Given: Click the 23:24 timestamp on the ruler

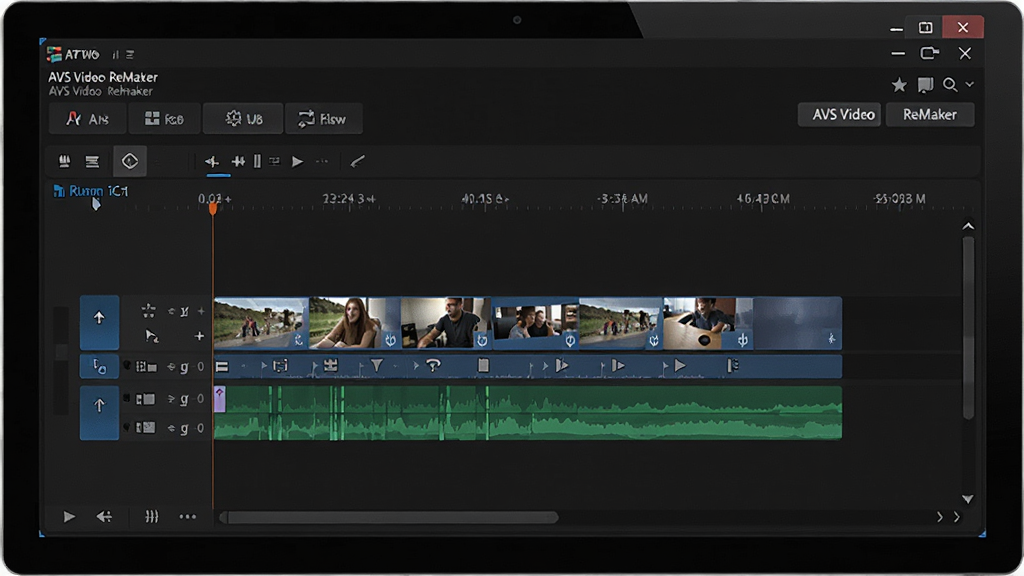Looking at the screenshot, I should click(349, 199).
